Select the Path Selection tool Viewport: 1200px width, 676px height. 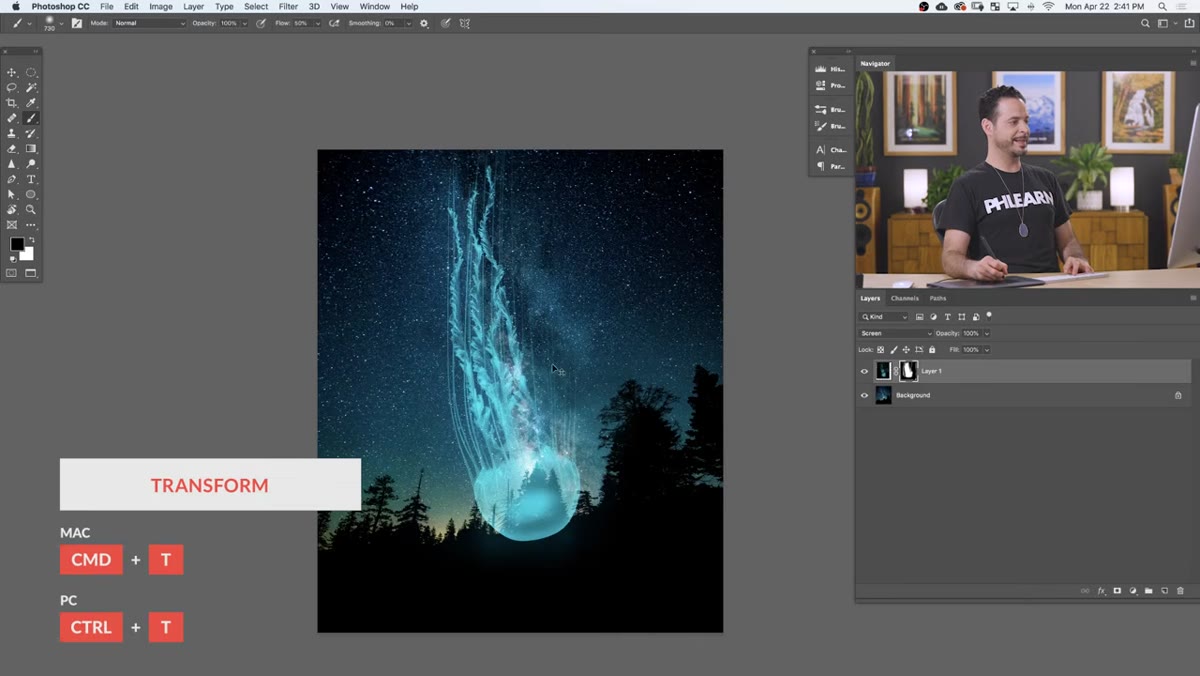coord(12,194)
